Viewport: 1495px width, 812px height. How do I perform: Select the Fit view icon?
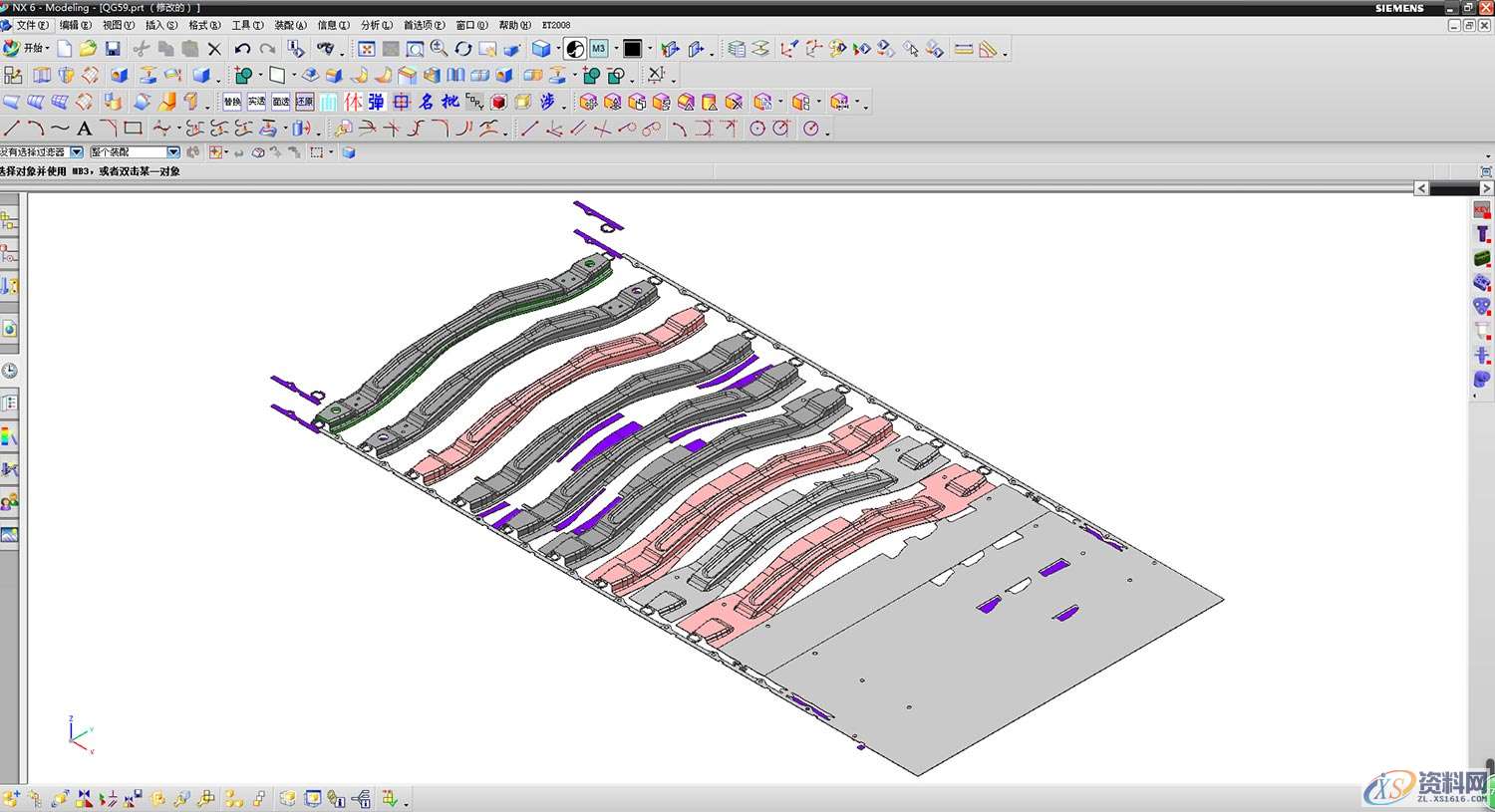(x=367, y=49)
